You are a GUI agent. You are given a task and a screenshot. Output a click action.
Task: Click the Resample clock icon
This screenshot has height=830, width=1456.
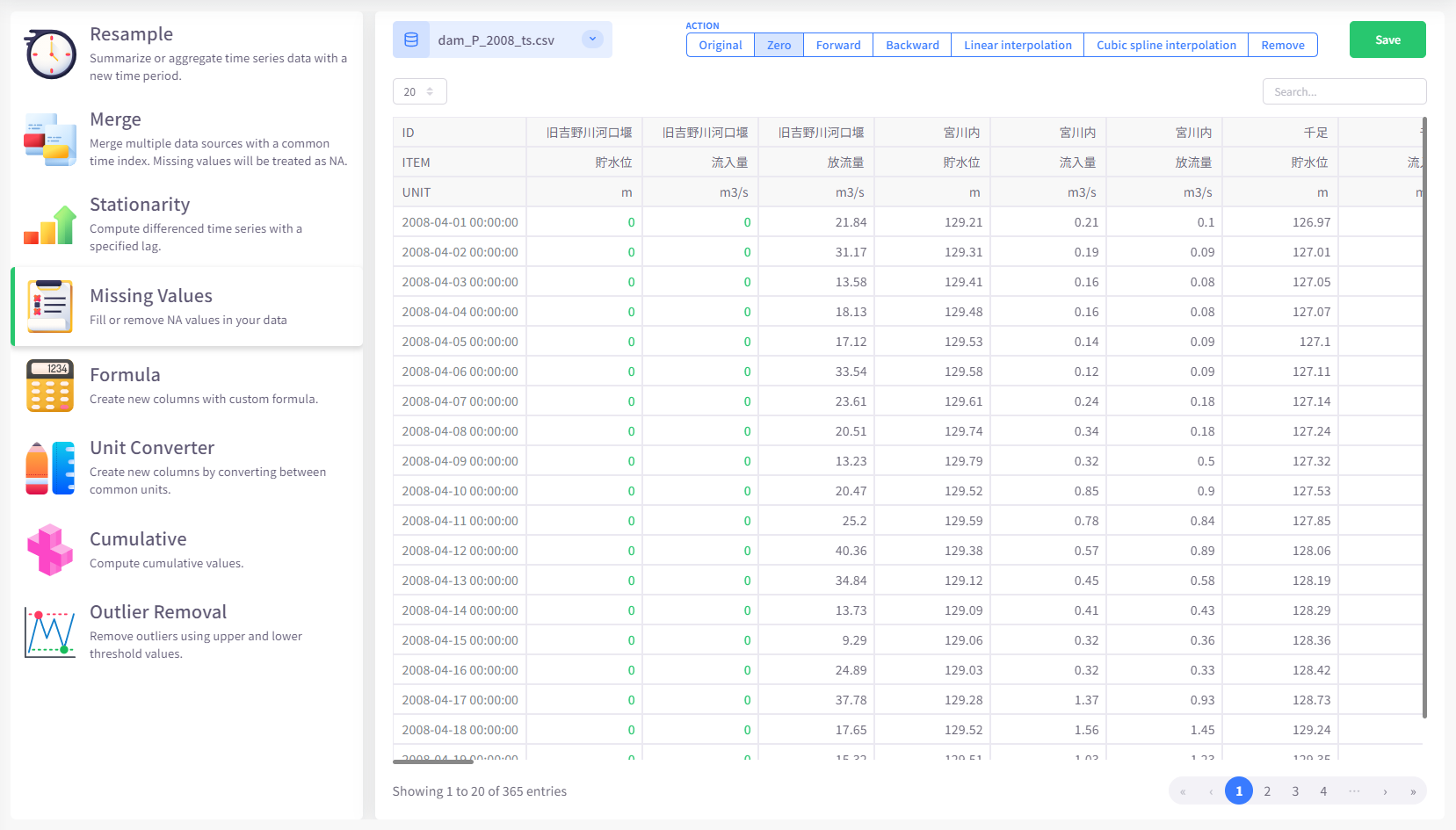(x=50, y=54)
